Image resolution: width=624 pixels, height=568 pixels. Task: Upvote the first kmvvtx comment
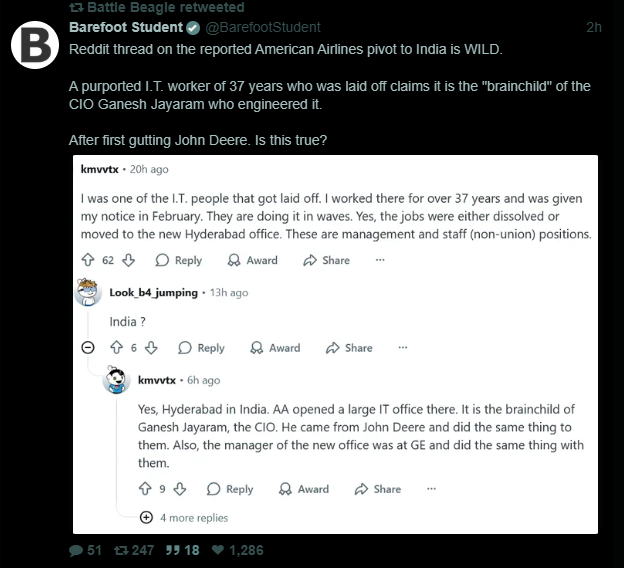pos(88,260)
